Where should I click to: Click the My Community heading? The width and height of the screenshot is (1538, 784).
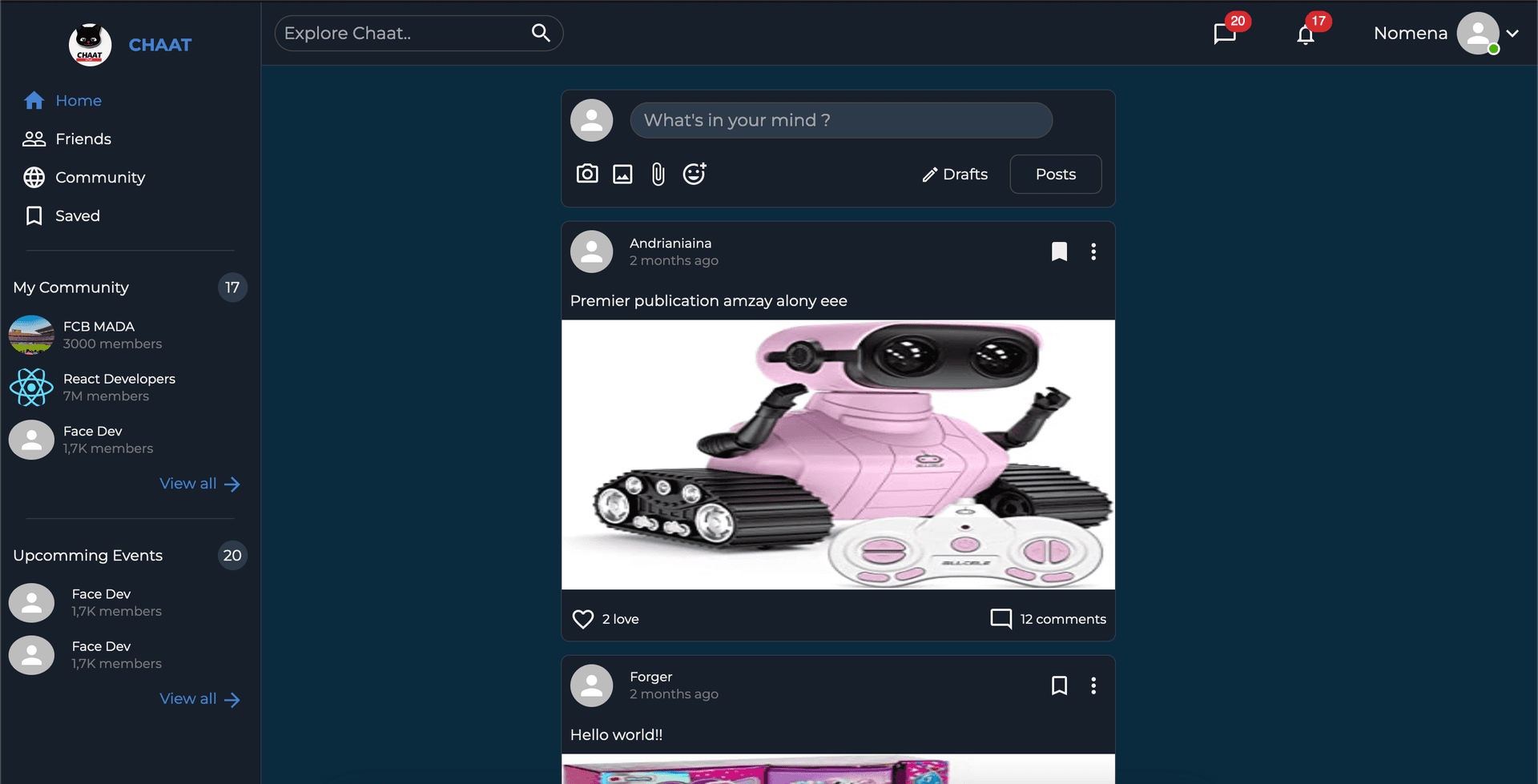(x=70, y=287)
